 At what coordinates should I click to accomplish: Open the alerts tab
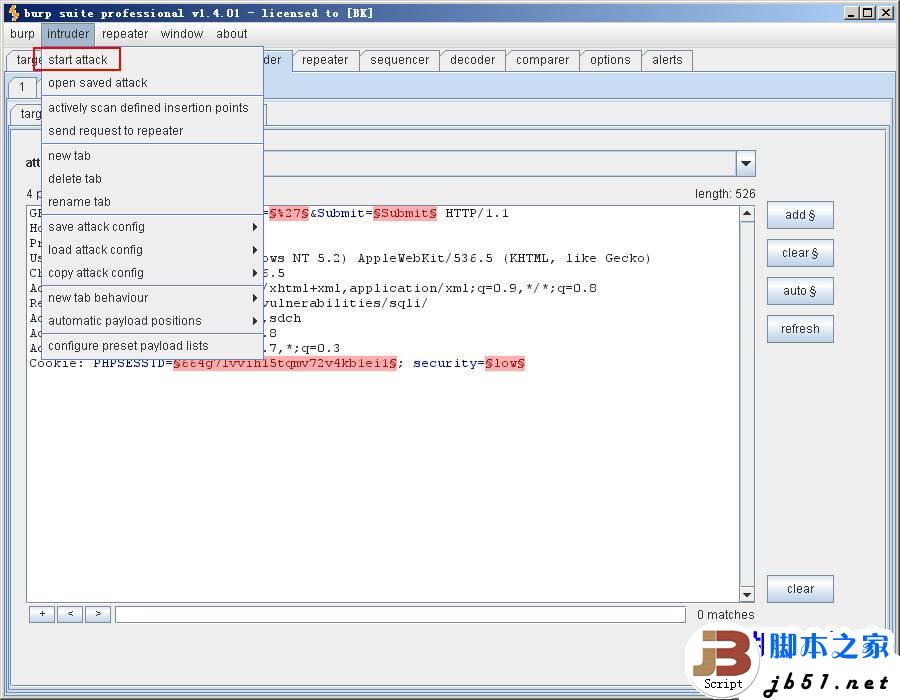[x=667, y=60]
